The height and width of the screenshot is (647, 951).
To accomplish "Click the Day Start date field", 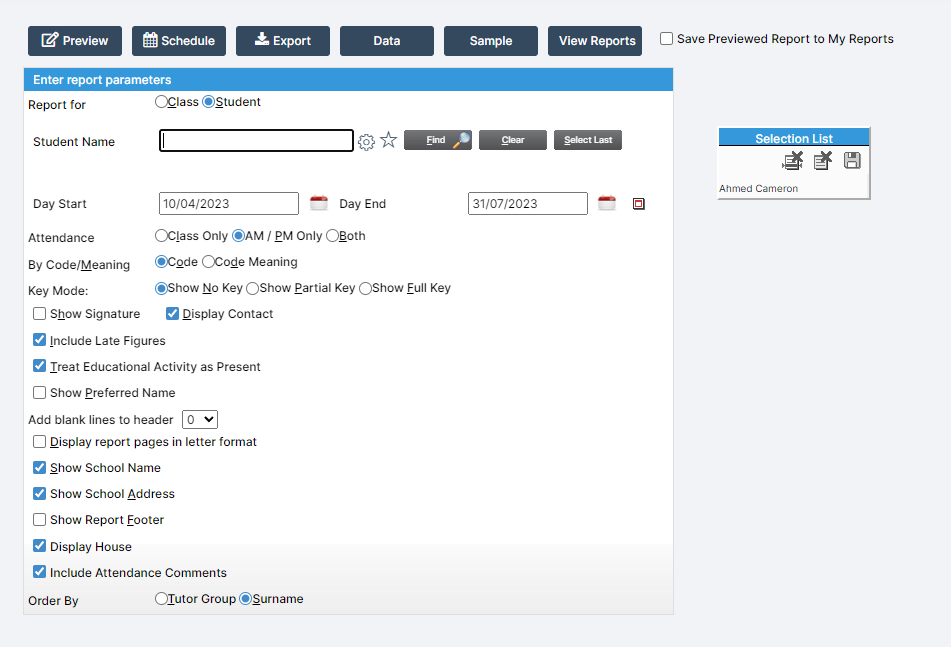I will click(229, 204).
